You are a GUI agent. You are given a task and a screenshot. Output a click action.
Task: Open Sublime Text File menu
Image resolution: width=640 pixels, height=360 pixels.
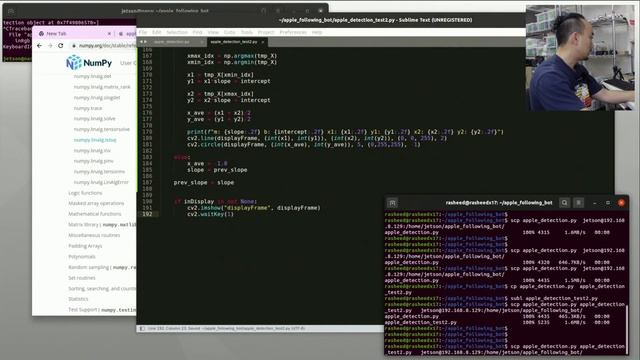pyautogui.click(x=143, y=32)
